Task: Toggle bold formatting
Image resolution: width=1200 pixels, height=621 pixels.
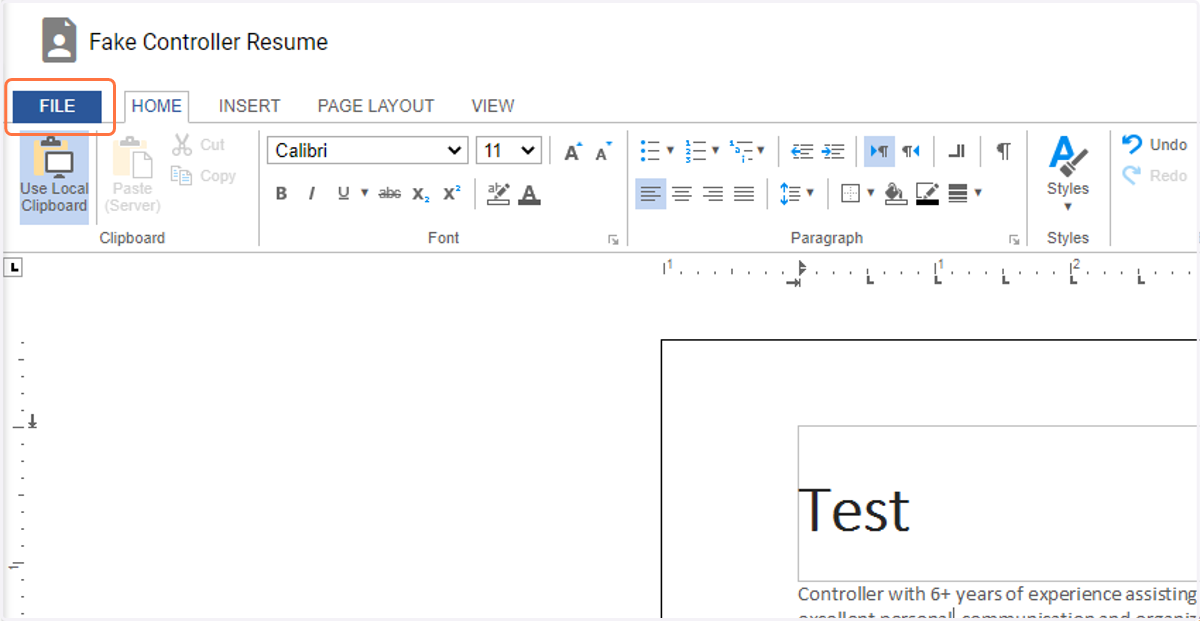Action: click(281, 194)
